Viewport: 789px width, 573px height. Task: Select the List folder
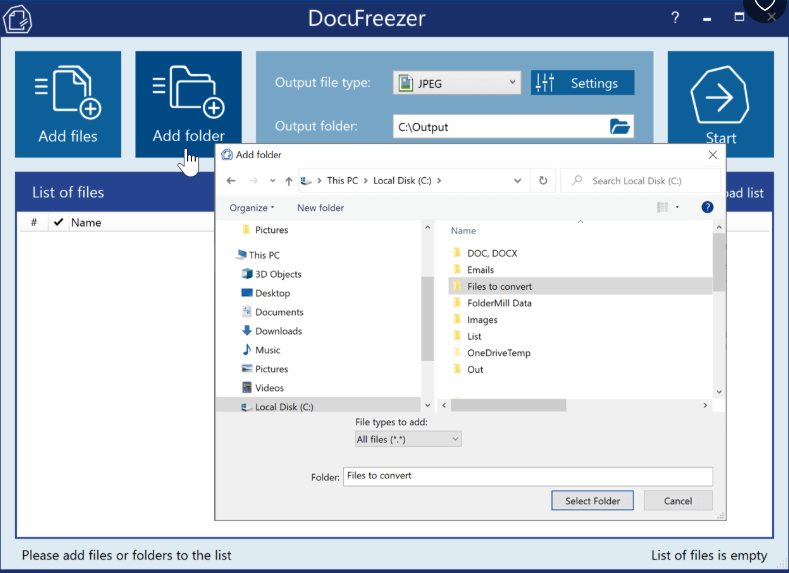[x=474, y=337]
